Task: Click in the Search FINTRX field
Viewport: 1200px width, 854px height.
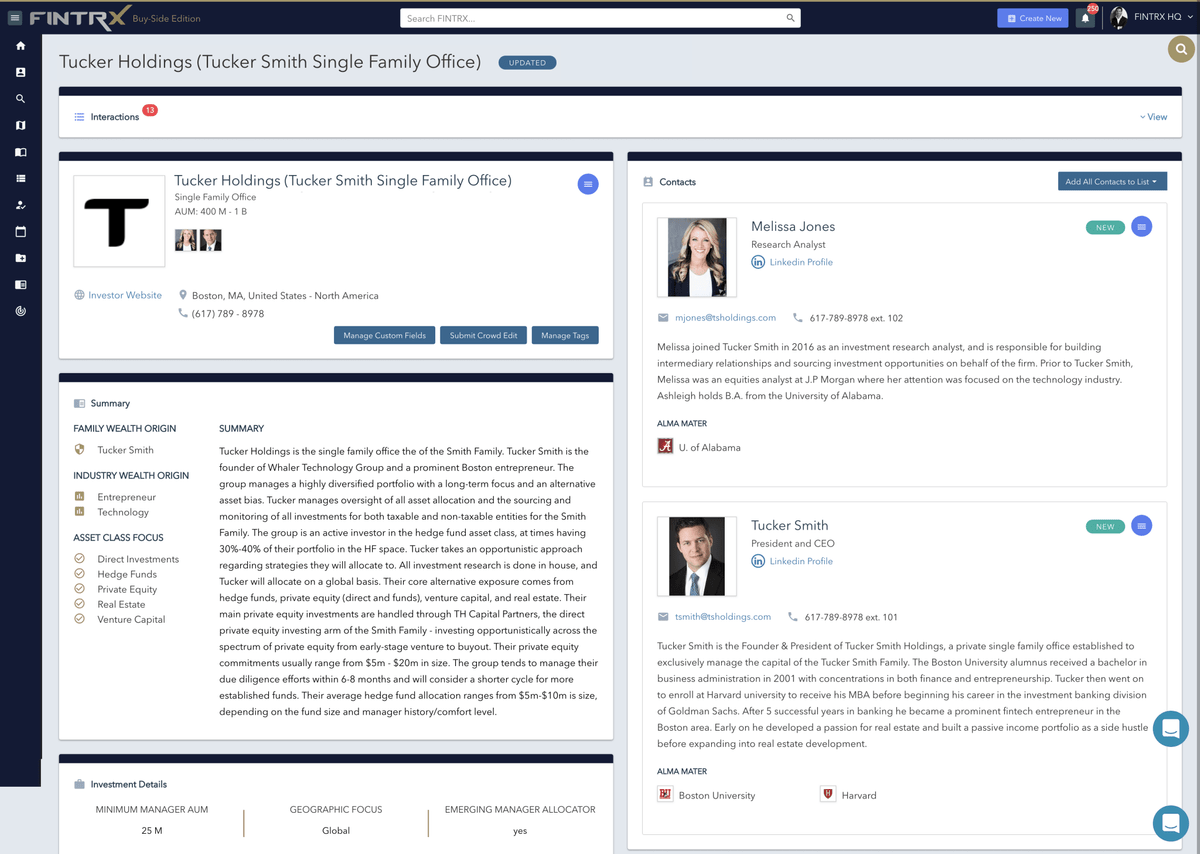Action: click(x=590, y=18)
